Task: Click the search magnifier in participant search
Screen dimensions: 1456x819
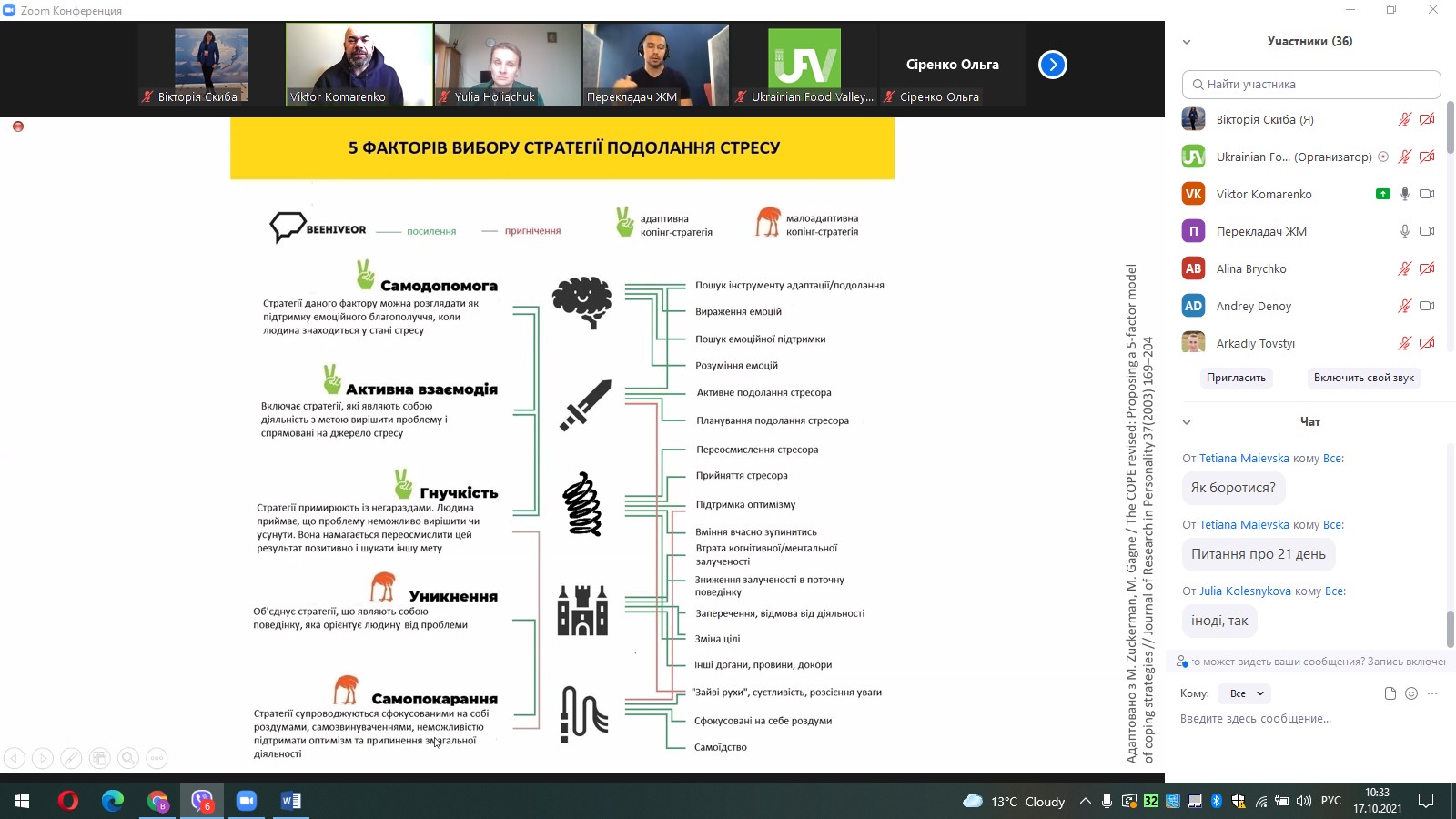Action: click(1198, 85)
